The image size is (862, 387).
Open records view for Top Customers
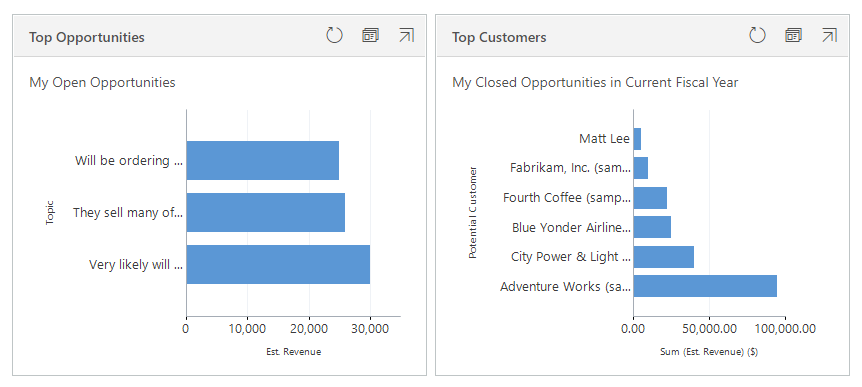793,36
